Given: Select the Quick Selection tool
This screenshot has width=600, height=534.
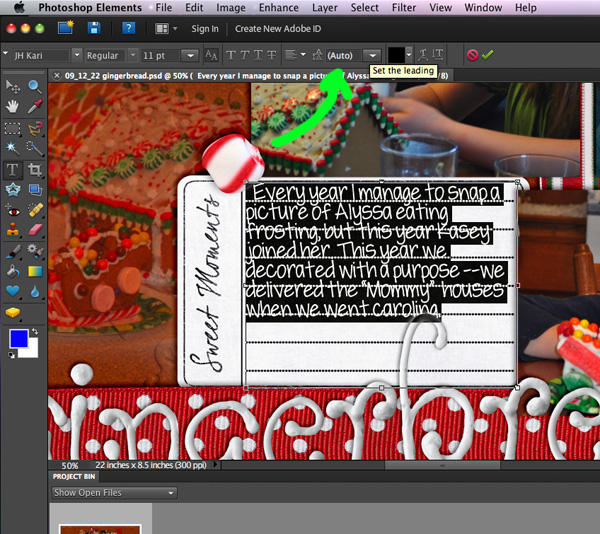Looking at the screenshot, I should tap(35, 148).
